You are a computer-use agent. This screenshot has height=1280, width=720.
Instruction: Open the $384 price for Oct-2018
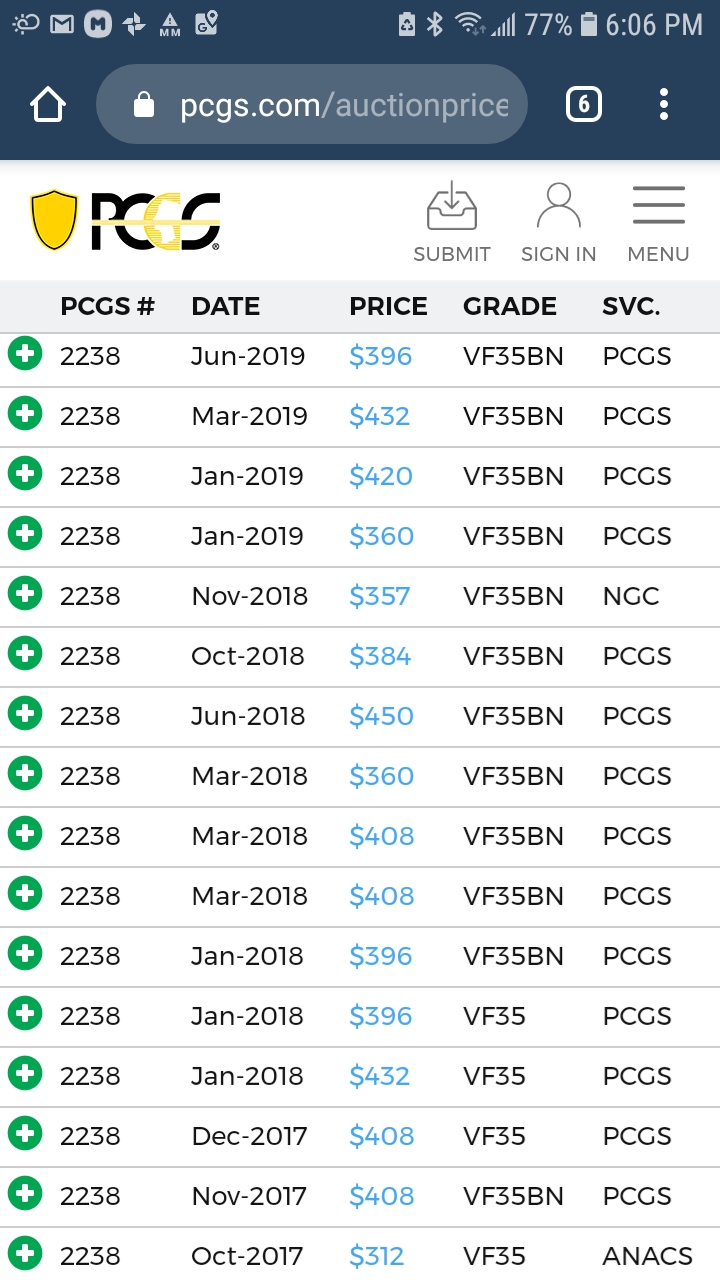coord(380,656)
